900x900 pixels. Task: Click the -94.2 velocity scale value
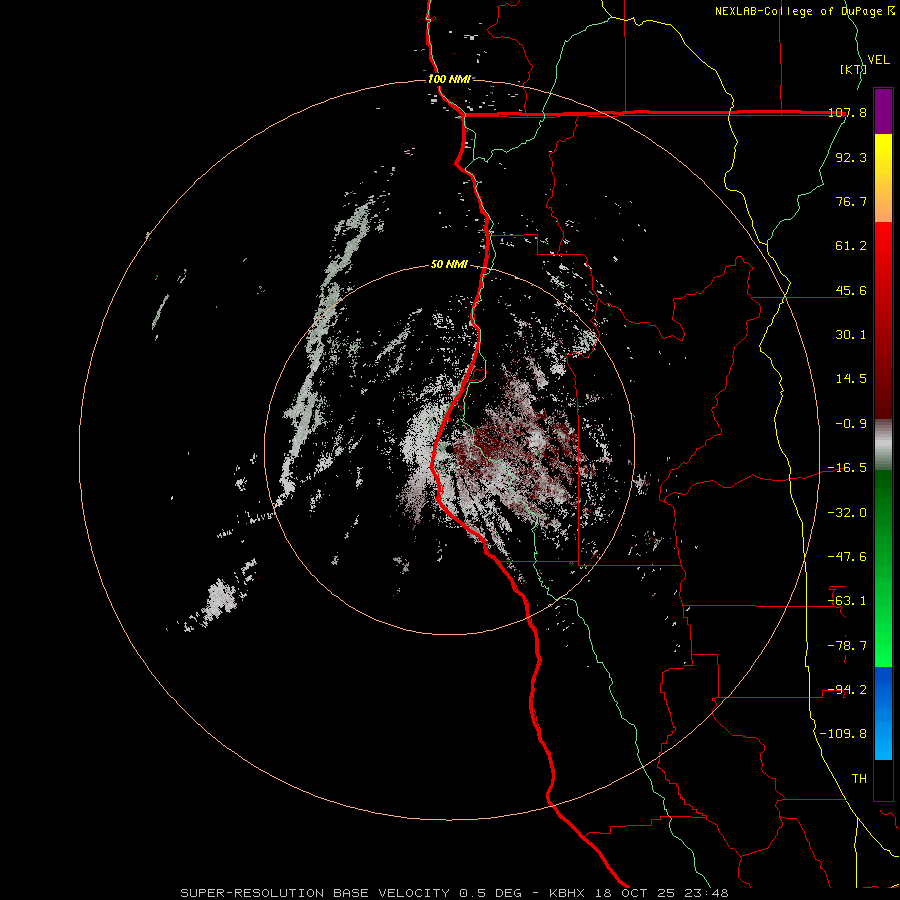click(x=848, y=690)
